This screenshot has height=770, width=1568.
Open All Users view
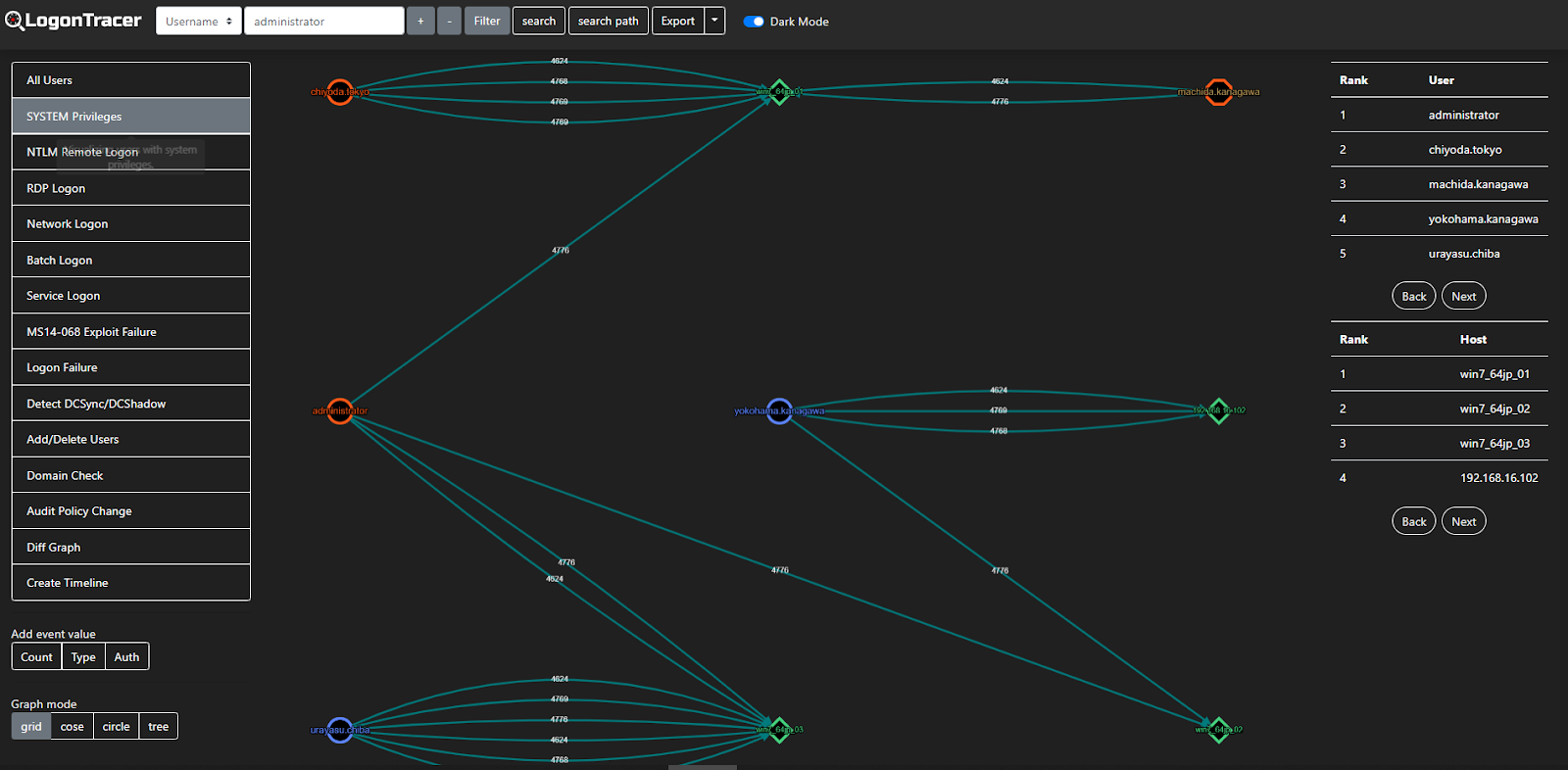131,80
